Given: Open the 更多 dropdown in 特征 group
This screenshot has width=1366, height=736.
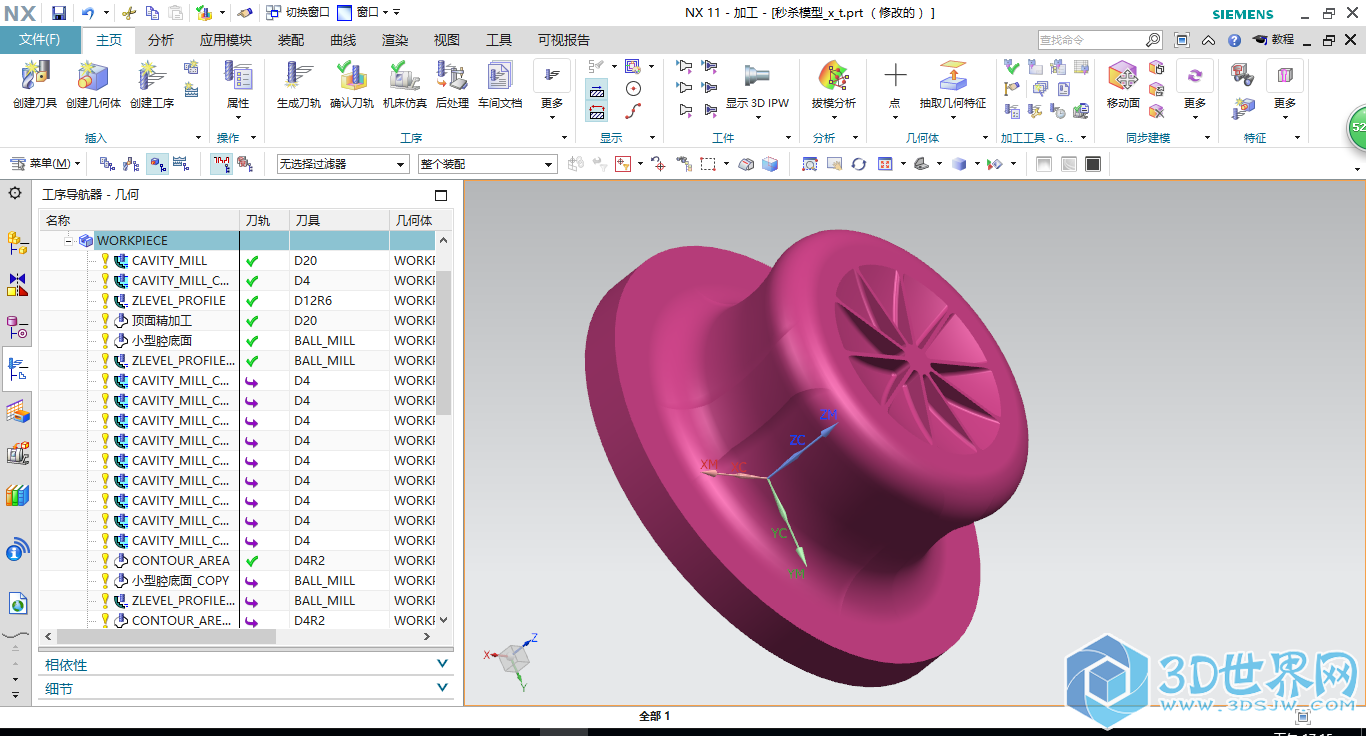Looking at the screenshot, I should pyautogui.click(x=1285, y=90).
